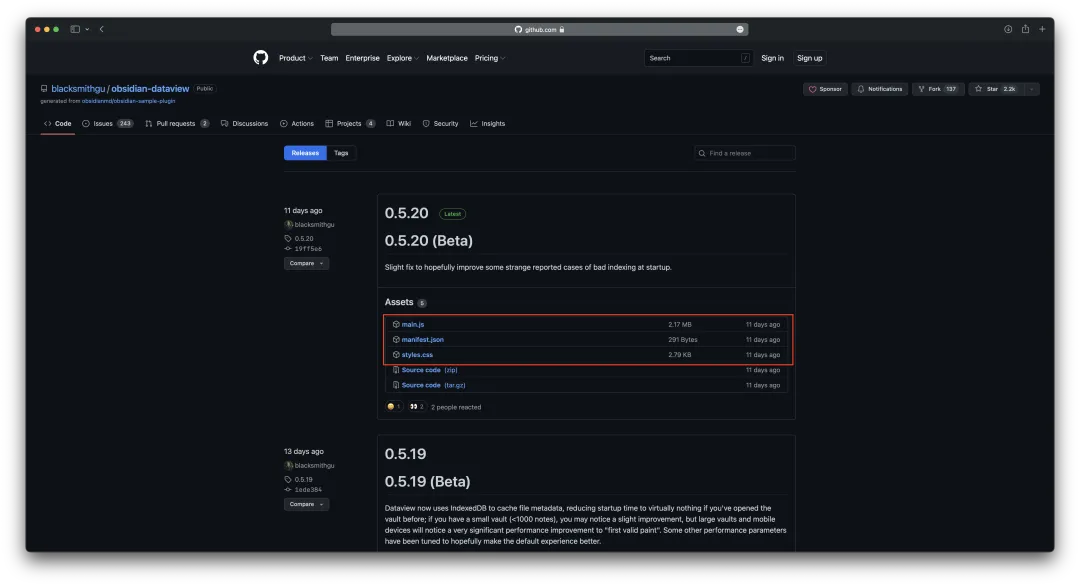Screen dimensions: 1080x586
Task: Switch to the Actions tab
Action: pyautogui.click(x=297, y=124)
